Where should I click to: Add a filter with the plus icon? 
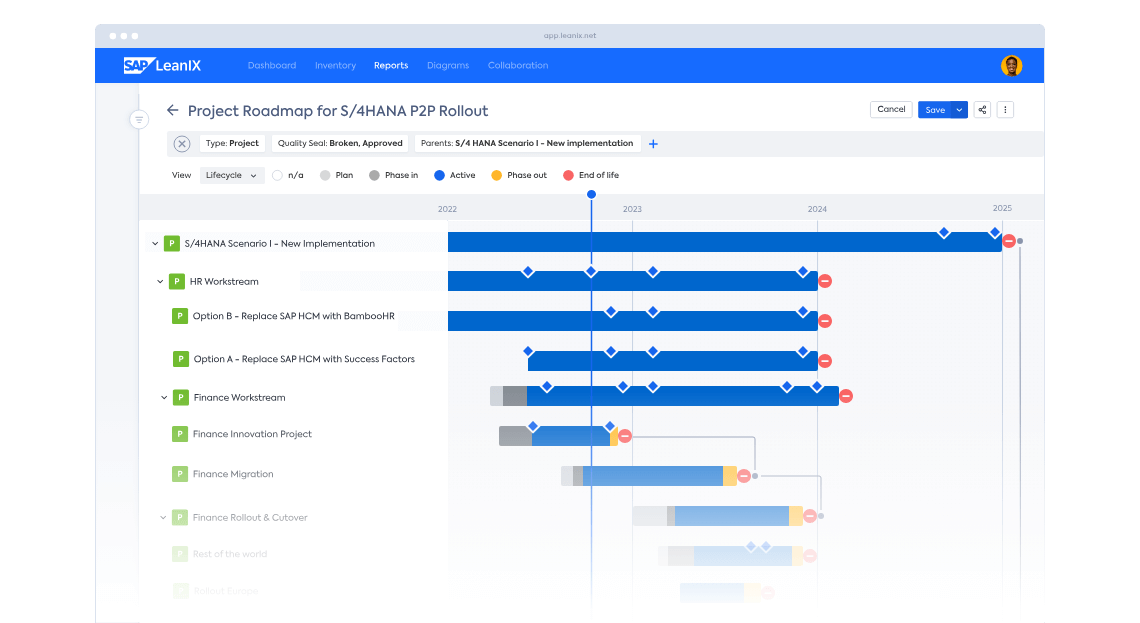pyautogui.click(x=653, y=144)
